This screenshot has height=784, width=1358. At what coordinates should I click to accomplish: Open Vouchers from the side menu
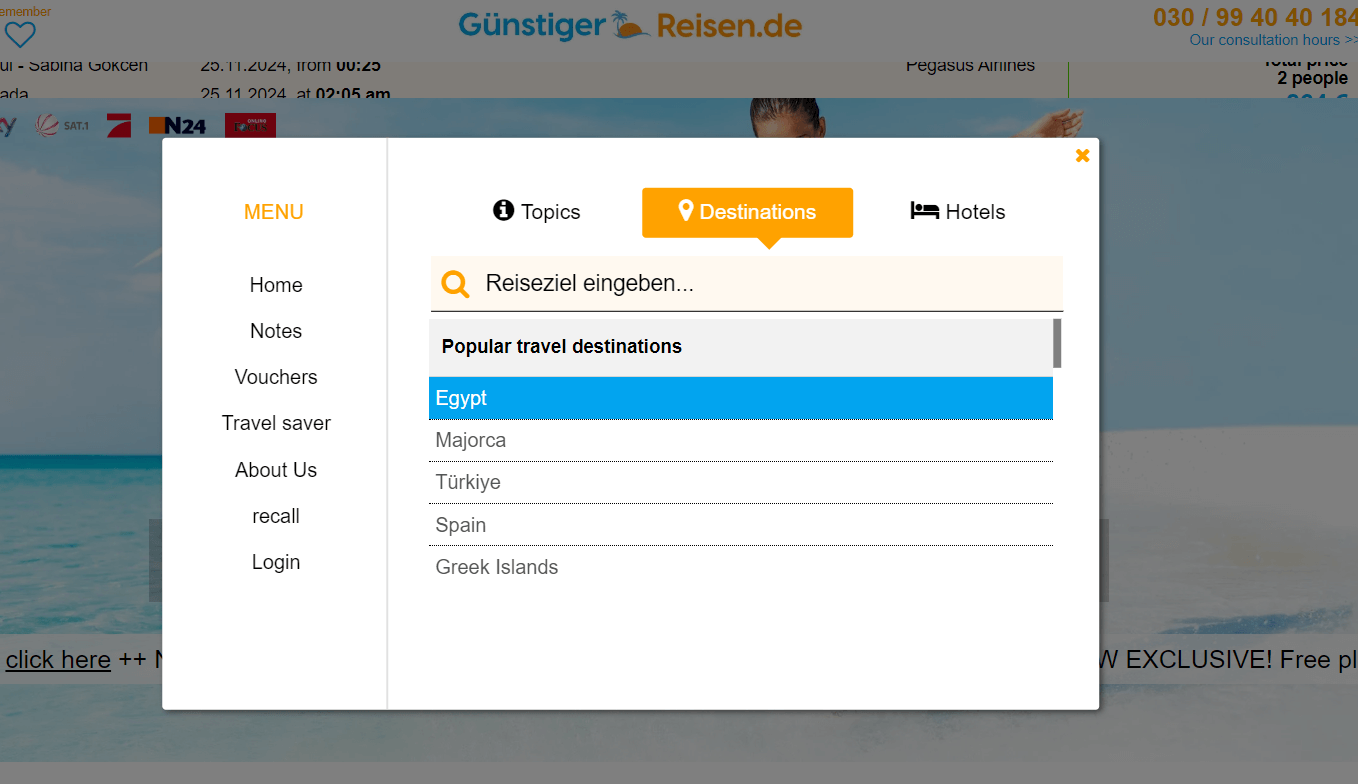click(276, 377)
